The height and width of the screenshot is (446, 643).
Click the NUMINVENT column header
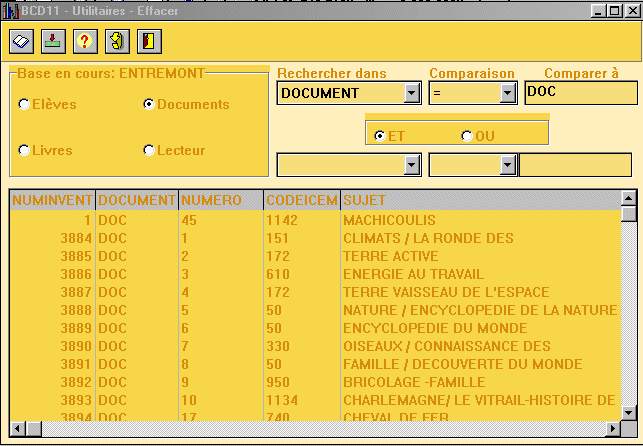52,200
